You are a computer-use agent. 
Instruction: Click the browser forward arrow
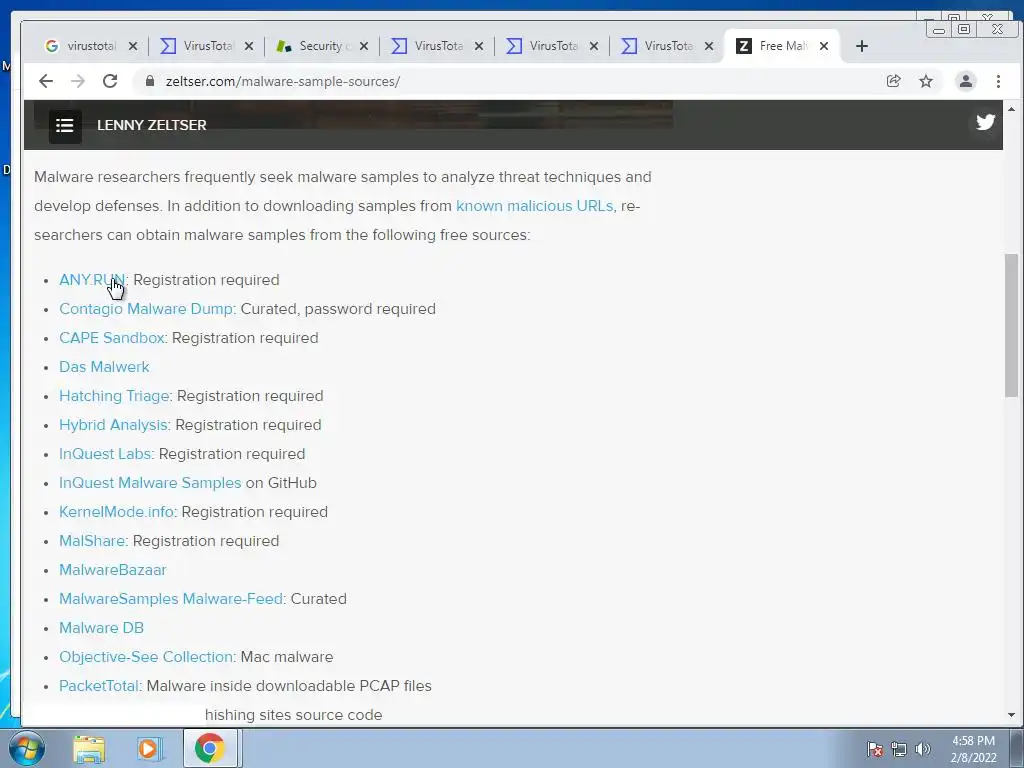click(x=78, y=81)
